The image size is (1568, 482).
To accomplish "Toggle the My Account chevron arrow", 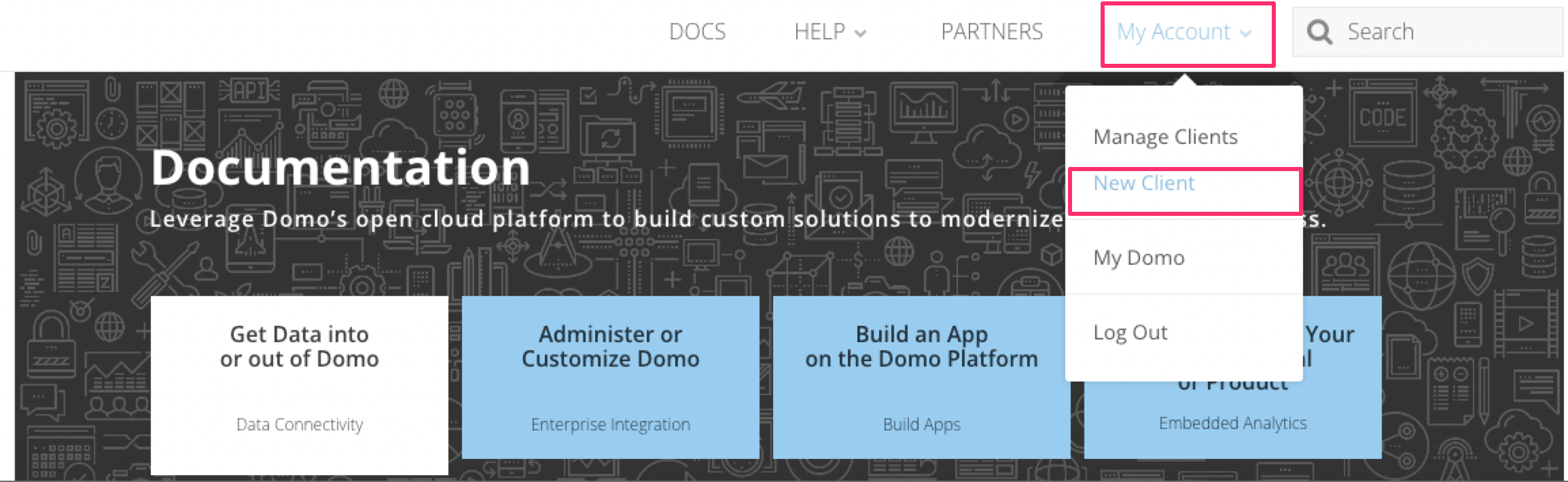I will (1245, 33).
